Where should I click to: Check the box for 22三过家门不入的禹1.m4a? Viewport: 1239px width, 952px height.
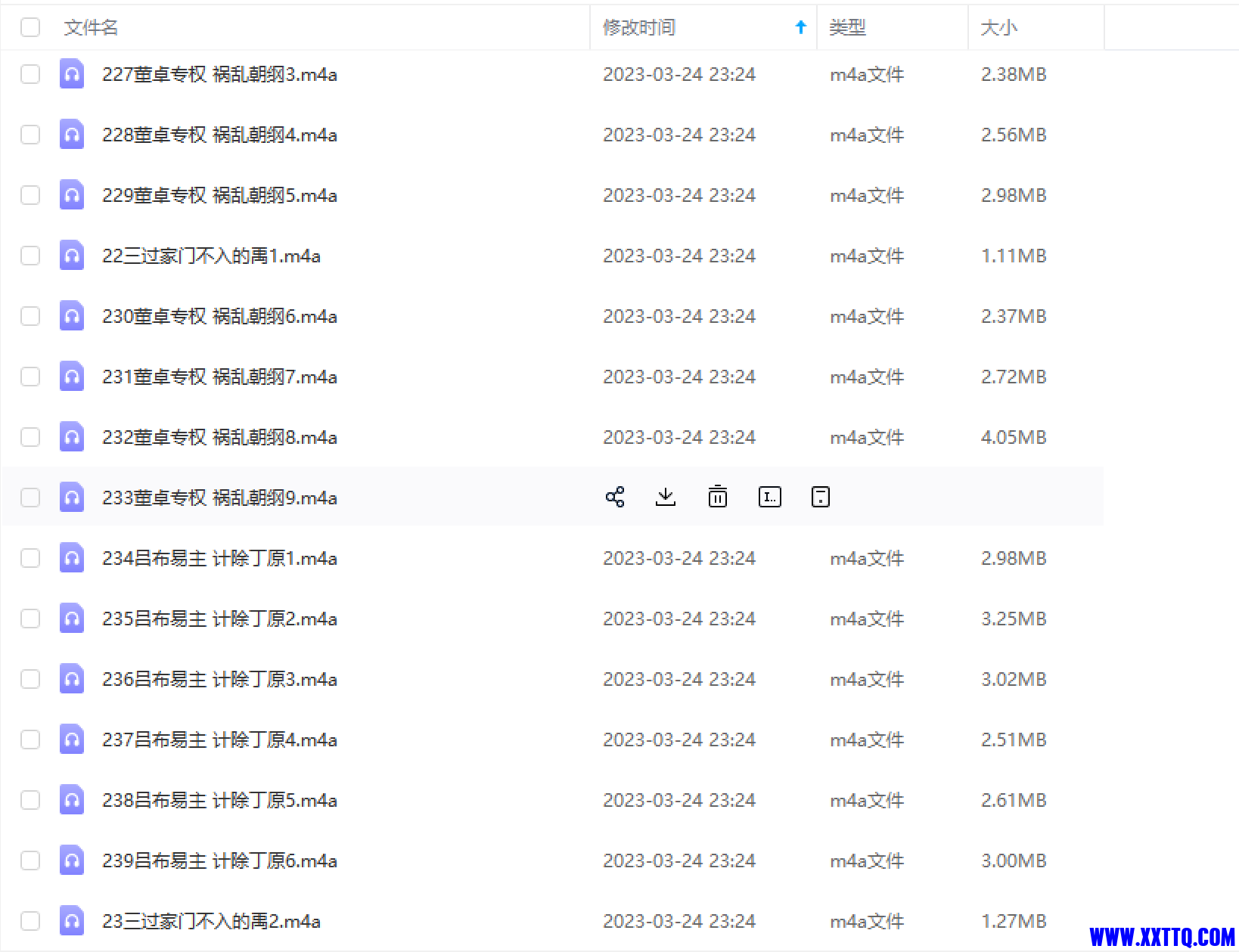[x=30, y=256]
